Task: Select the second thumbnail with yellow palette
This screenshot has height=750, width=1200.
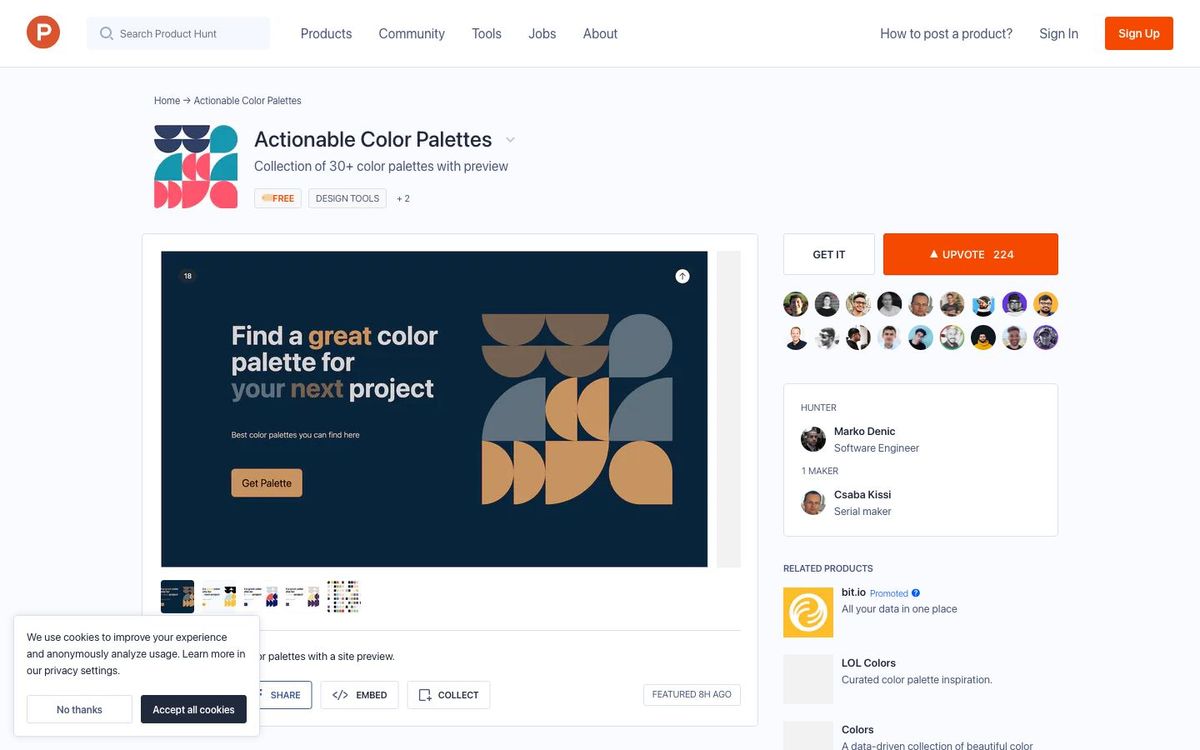Action: click(219, 596)
